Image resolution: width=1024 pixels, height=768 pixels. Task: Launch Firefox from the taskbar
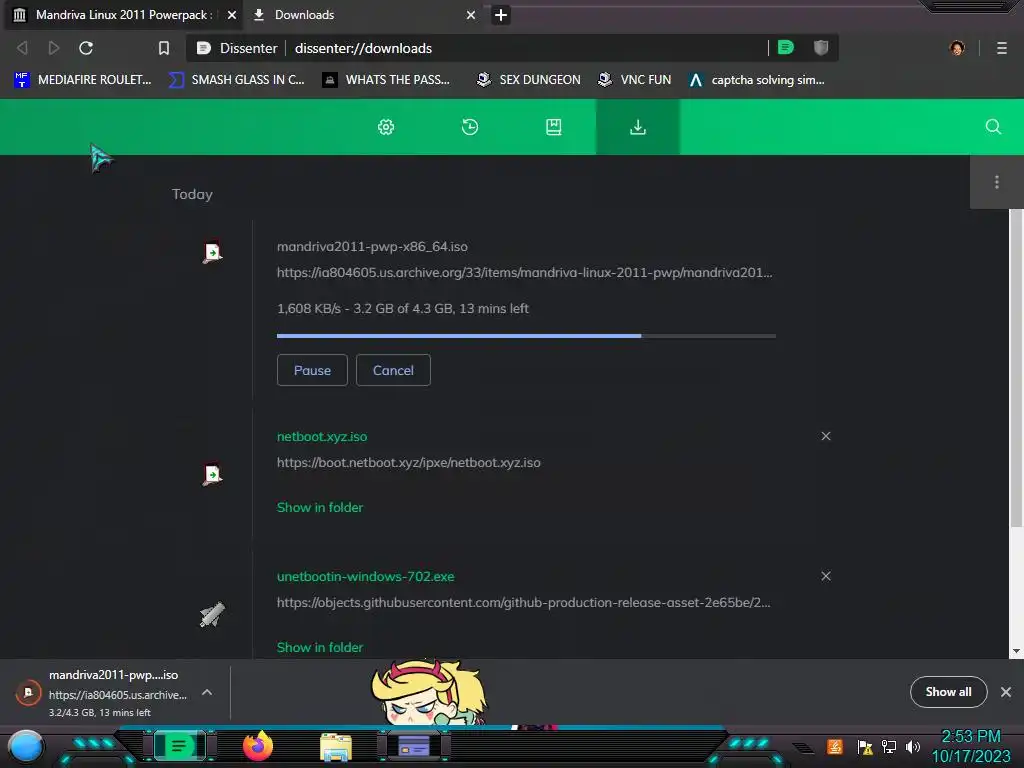[258, 746]
